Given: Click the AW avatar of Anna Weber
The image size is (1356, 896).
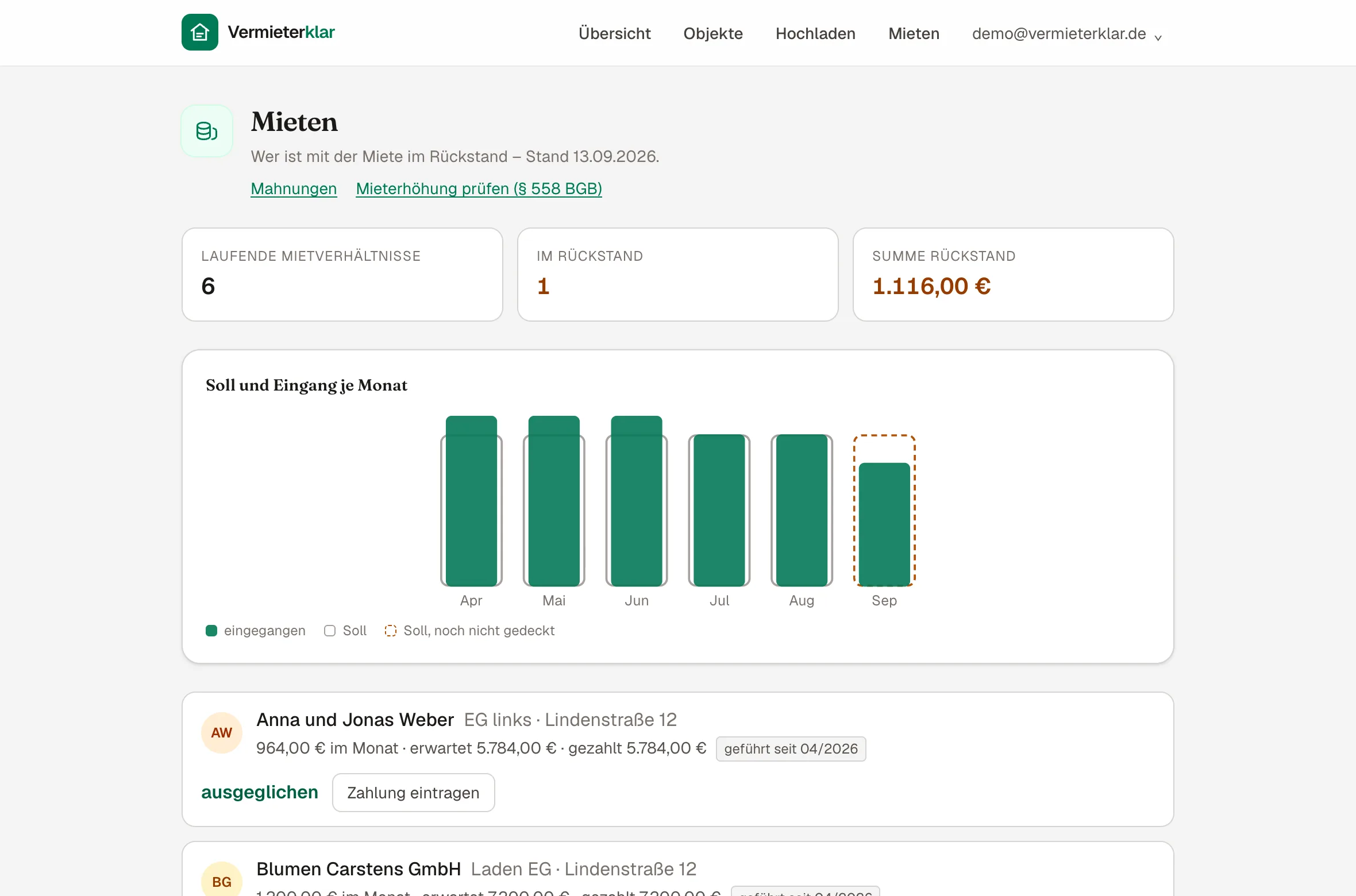Looking at the screenshot, I should [221, 733].
